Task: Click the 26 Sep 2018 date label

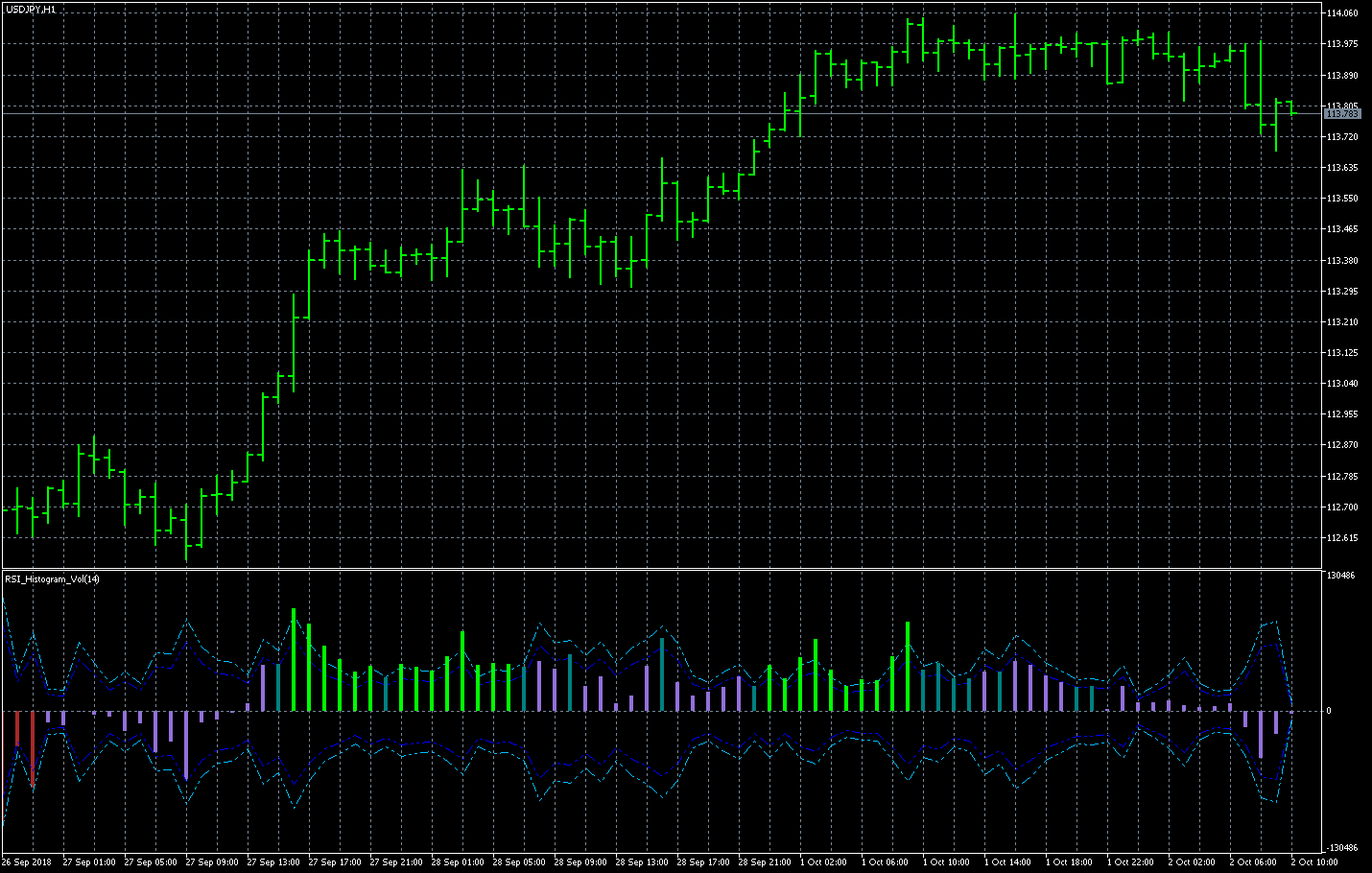Action: point(28,862)
